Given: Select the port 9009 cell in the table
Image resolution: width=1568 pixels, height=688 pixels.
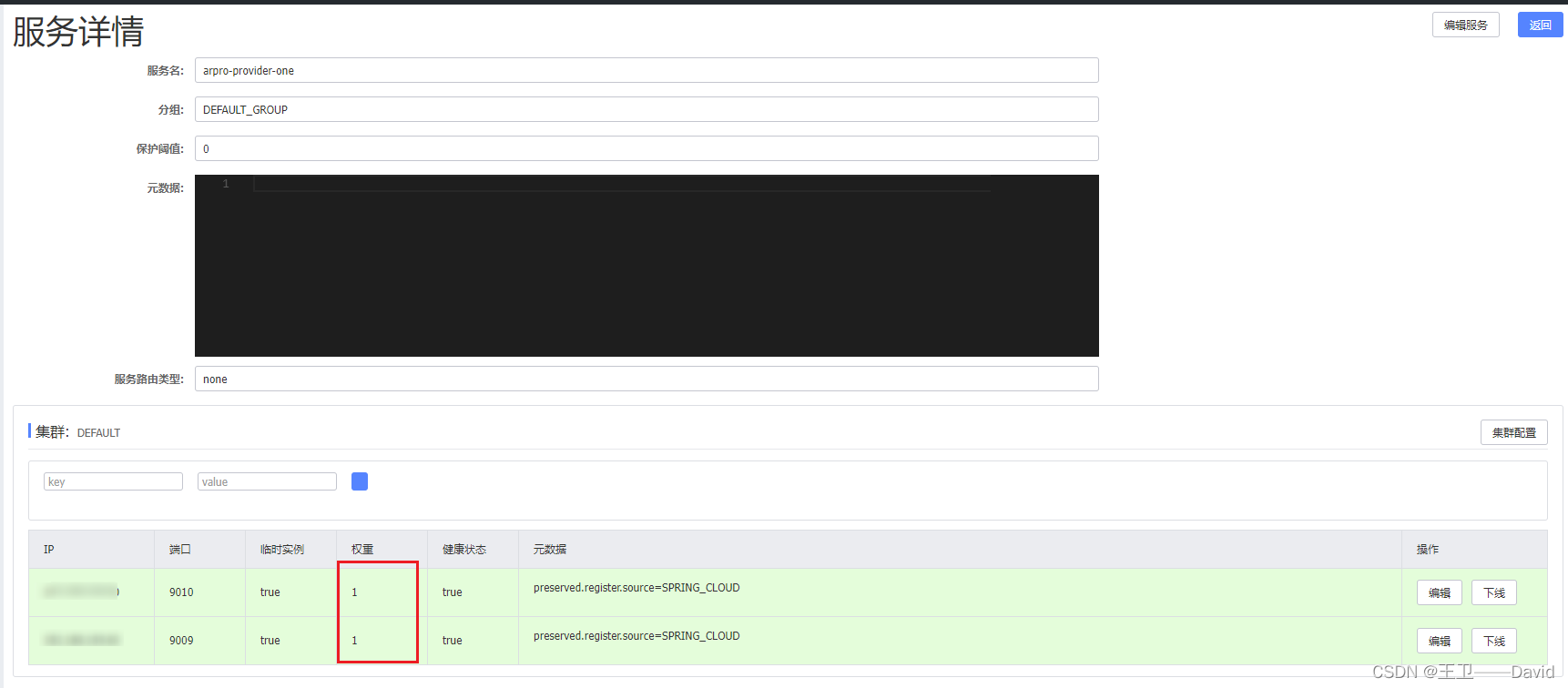Looking at the screenshot, I should tap(181, 641).
